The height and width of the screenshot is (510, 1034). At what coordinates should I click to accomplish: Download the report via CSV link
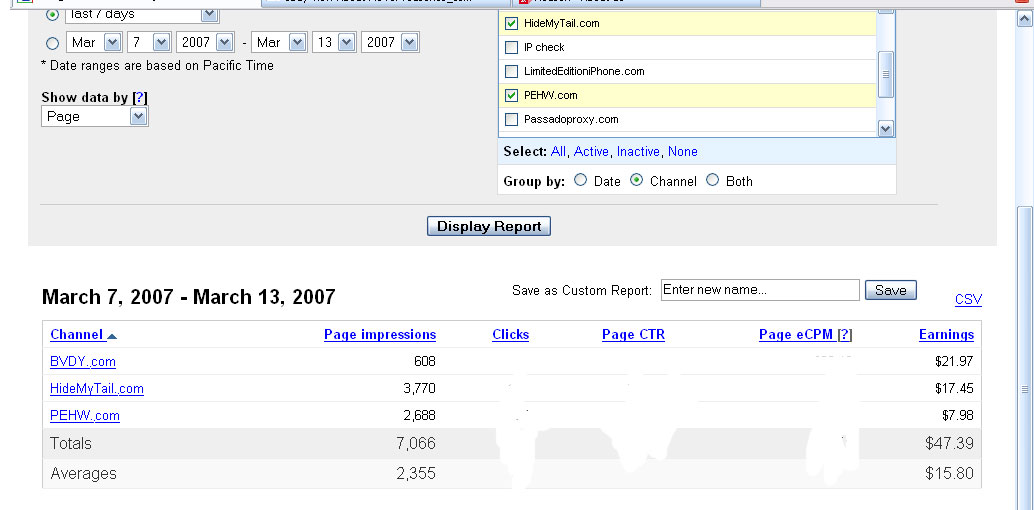[968, 299]
